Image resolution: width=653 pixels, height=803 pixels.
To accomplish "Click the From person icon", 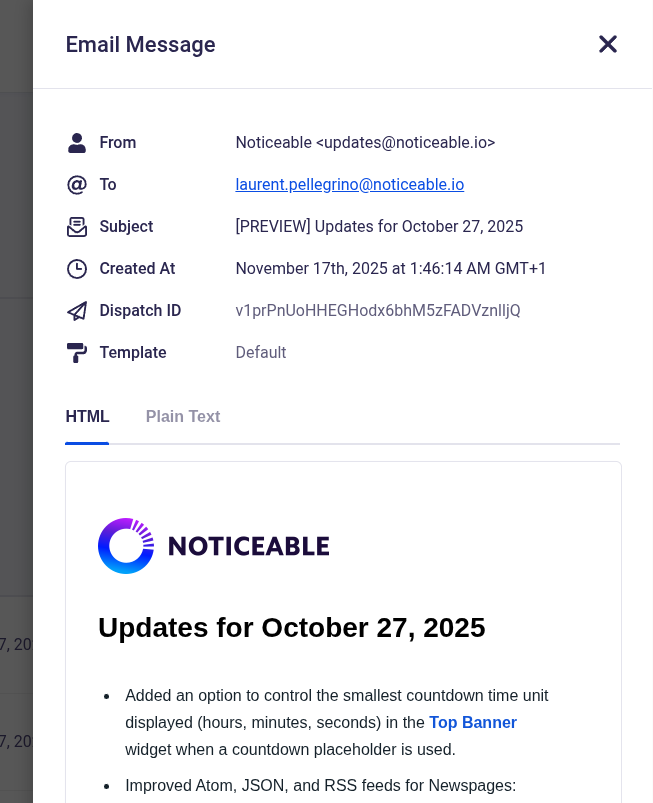I will click(77, 143).
